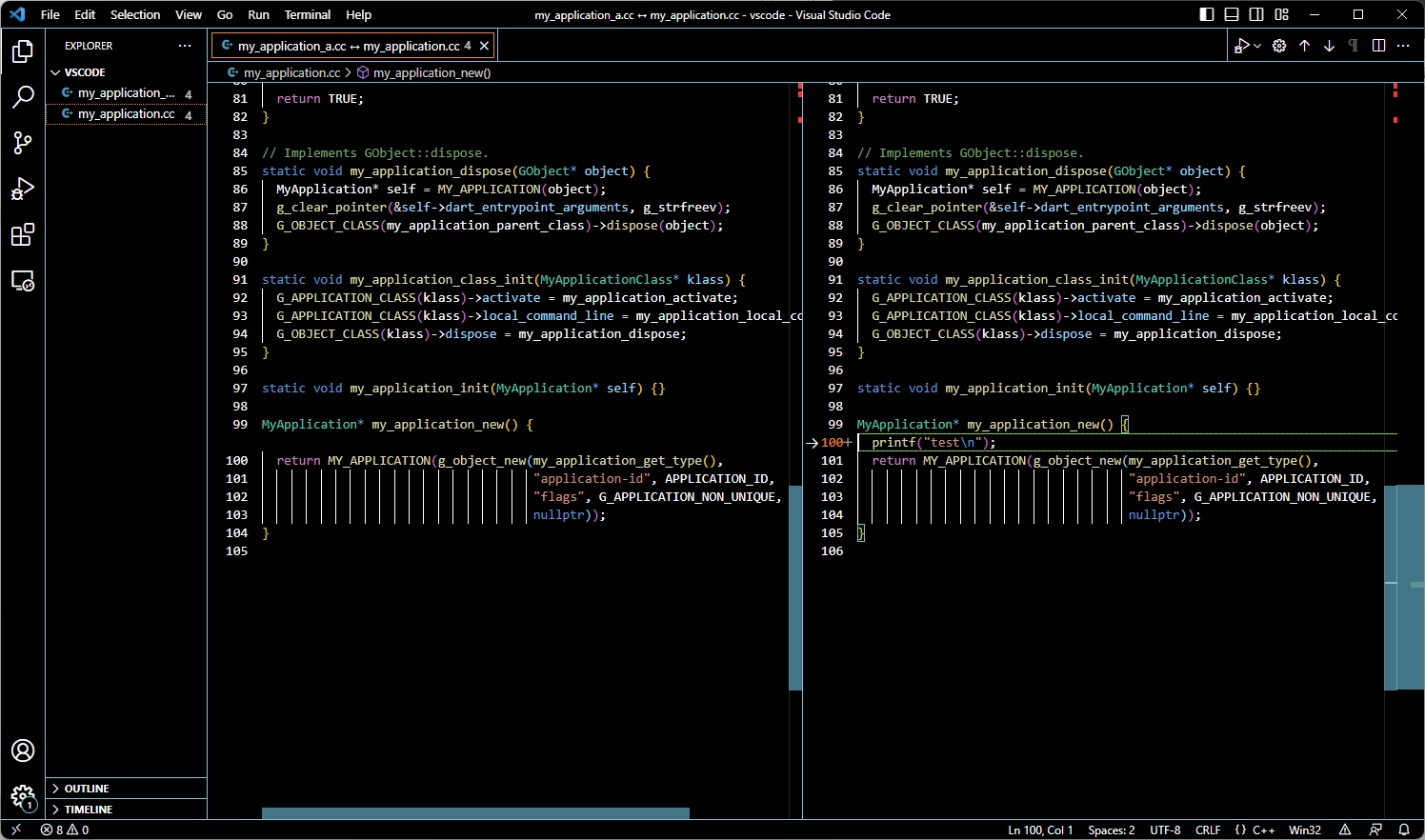Toggle whitespace trimming in the diff editor

[1354, 46]
